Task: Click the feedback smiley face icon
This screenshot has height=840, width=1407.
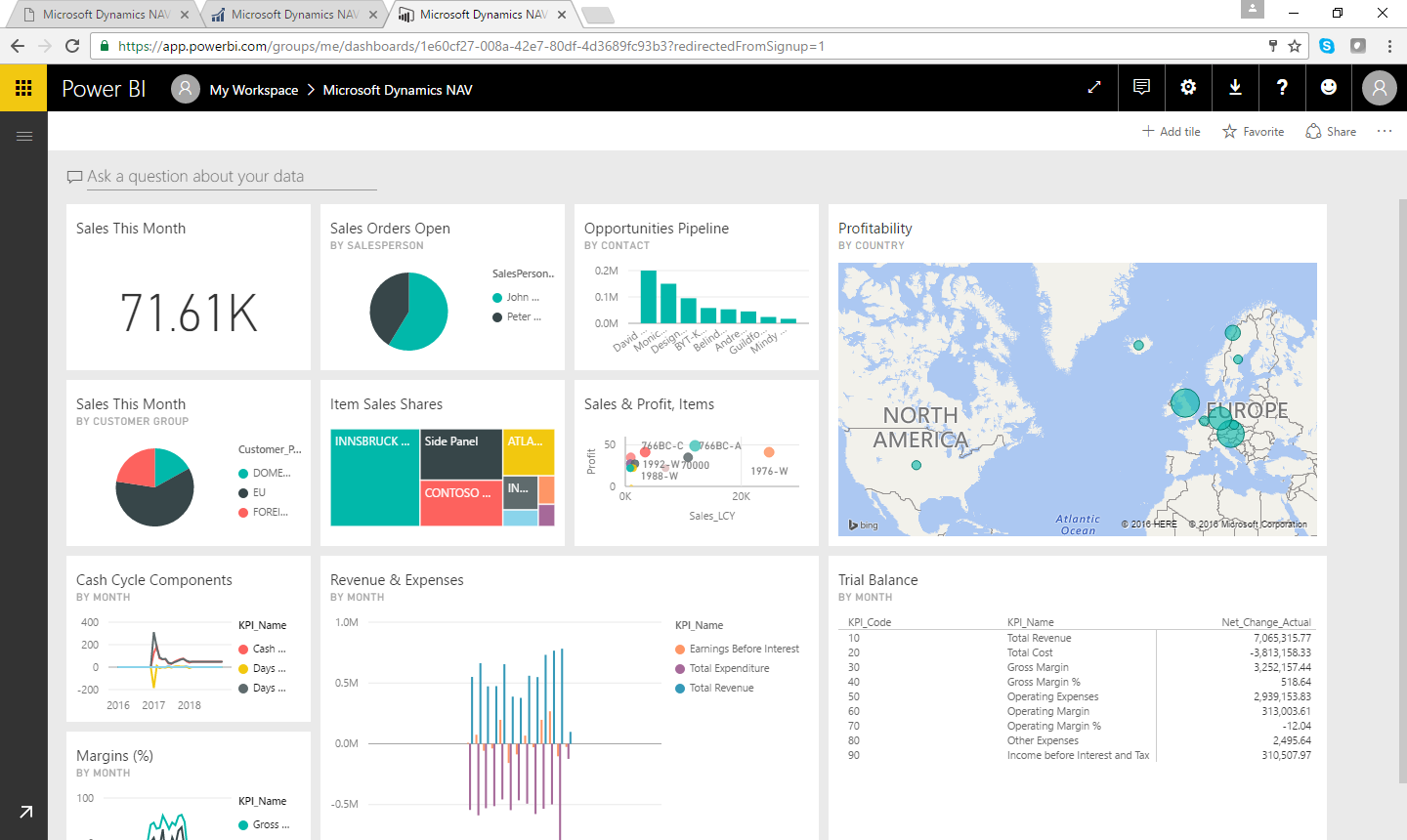Action: [x=1329, y=88]
